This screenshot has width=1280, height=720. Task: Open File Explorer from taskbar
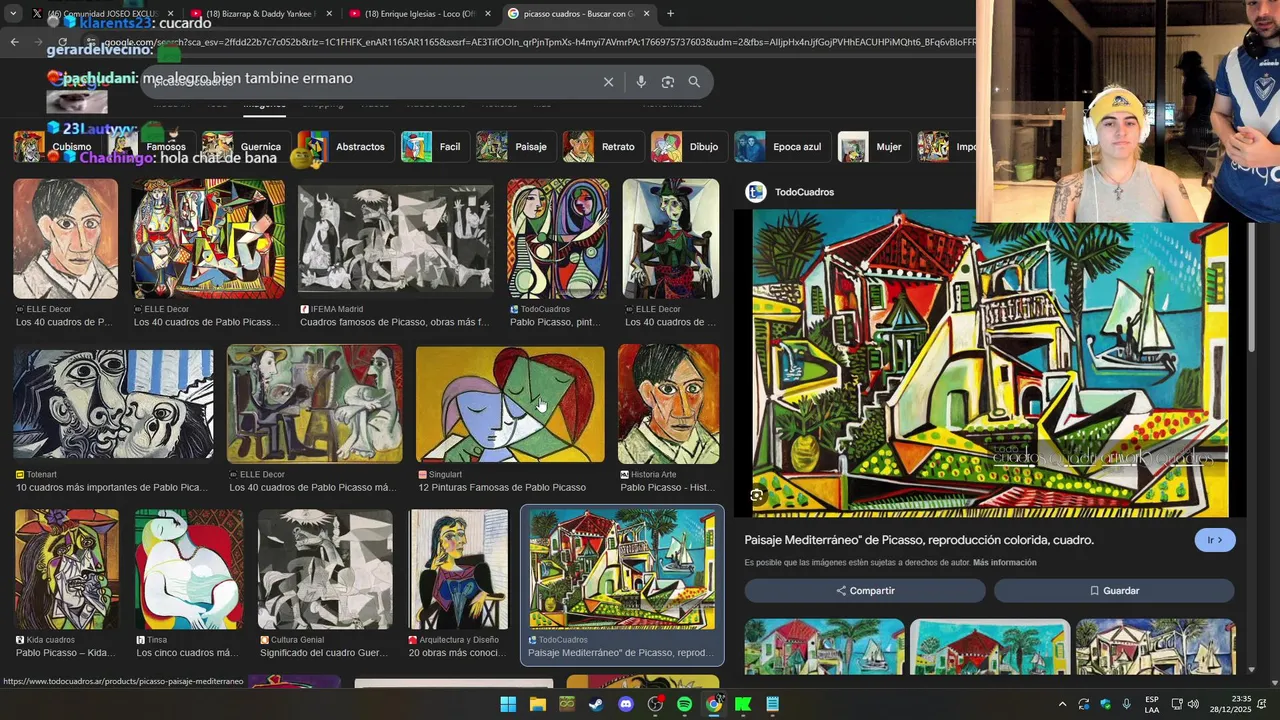pos(538,704)
